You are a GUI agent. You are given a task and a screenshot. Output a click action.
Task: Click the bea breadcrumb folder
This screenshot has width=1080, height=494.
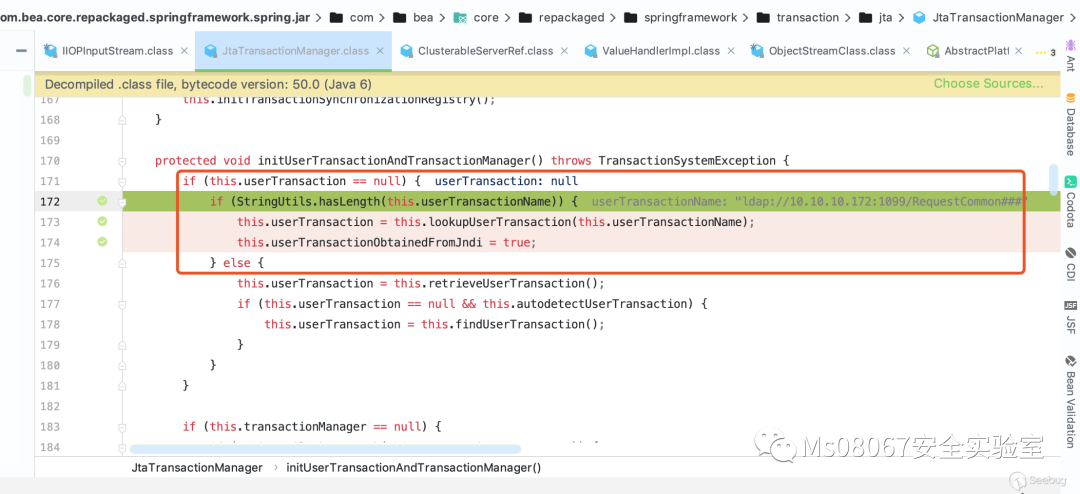tap(413, 17)
